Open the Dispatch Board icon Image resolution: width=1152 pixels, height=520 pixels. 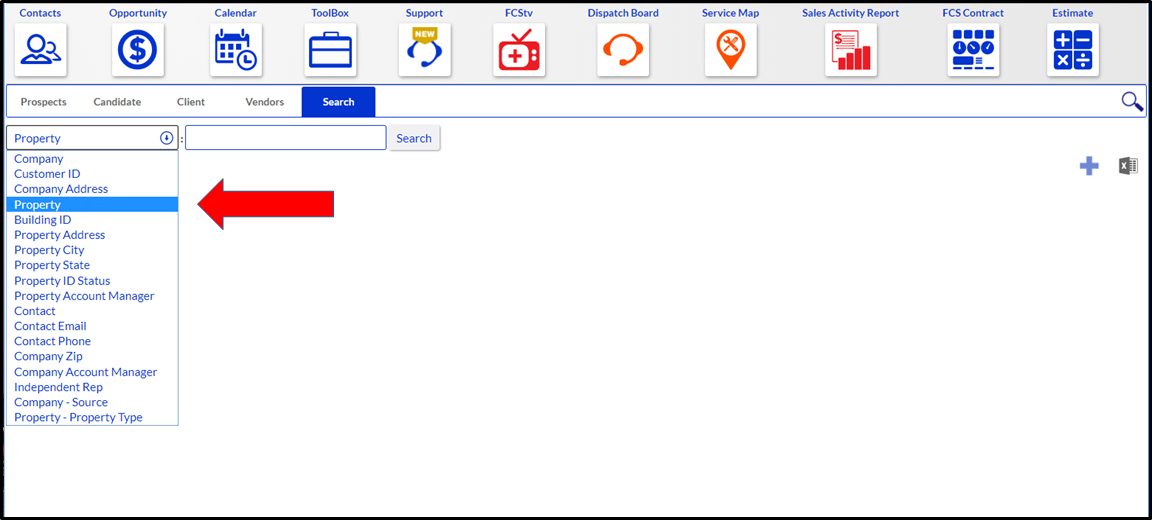623,50
